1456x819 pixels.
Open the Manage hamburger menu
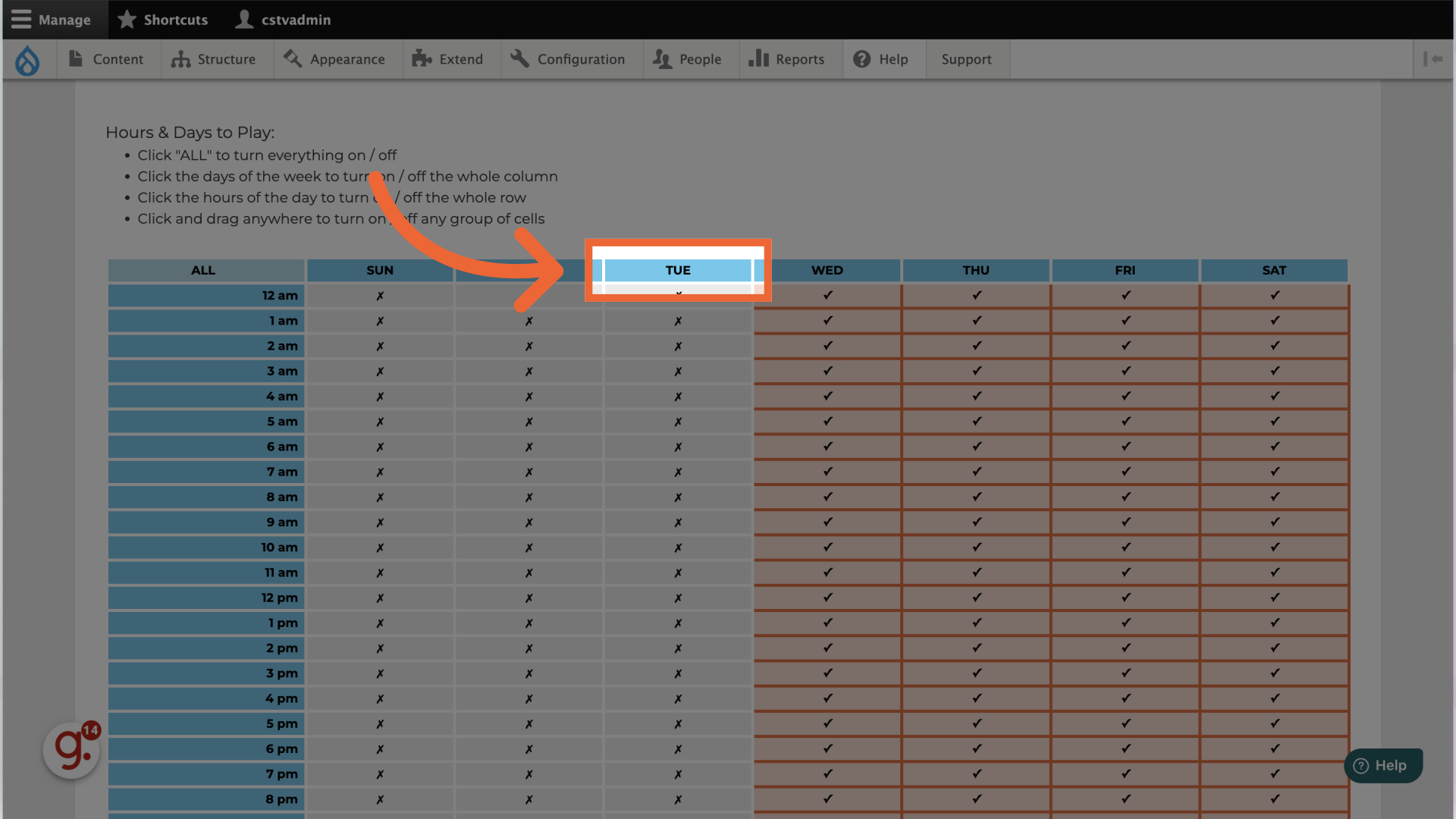(52, 20)
